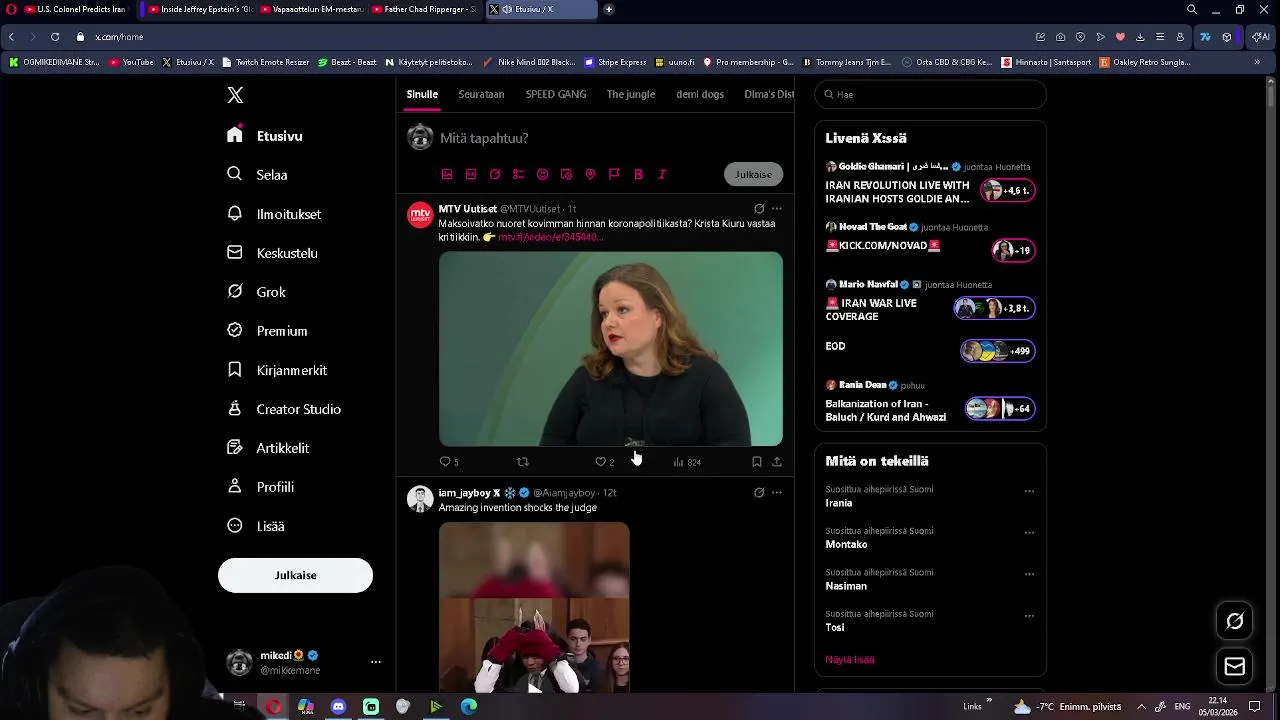Open Grok from sidebar
Viewport: 1280px width, 720px height.
coord(256,292)
